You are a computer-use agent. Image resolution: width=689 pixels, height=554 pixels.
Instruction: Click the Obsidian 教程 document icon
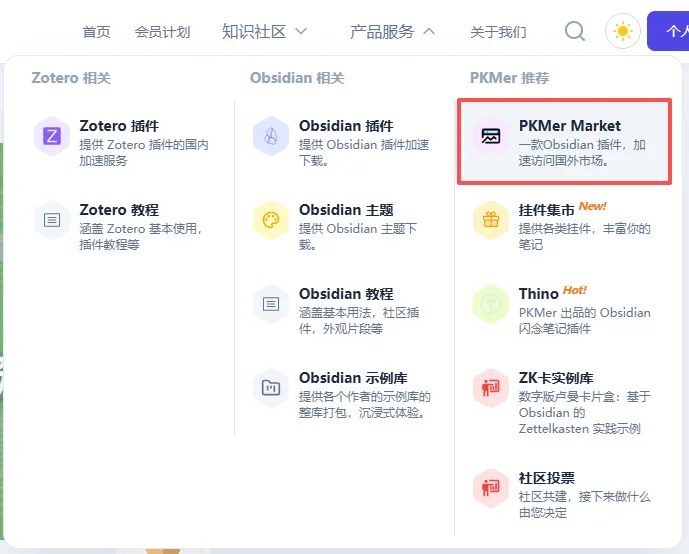click(x=271, y=304)
